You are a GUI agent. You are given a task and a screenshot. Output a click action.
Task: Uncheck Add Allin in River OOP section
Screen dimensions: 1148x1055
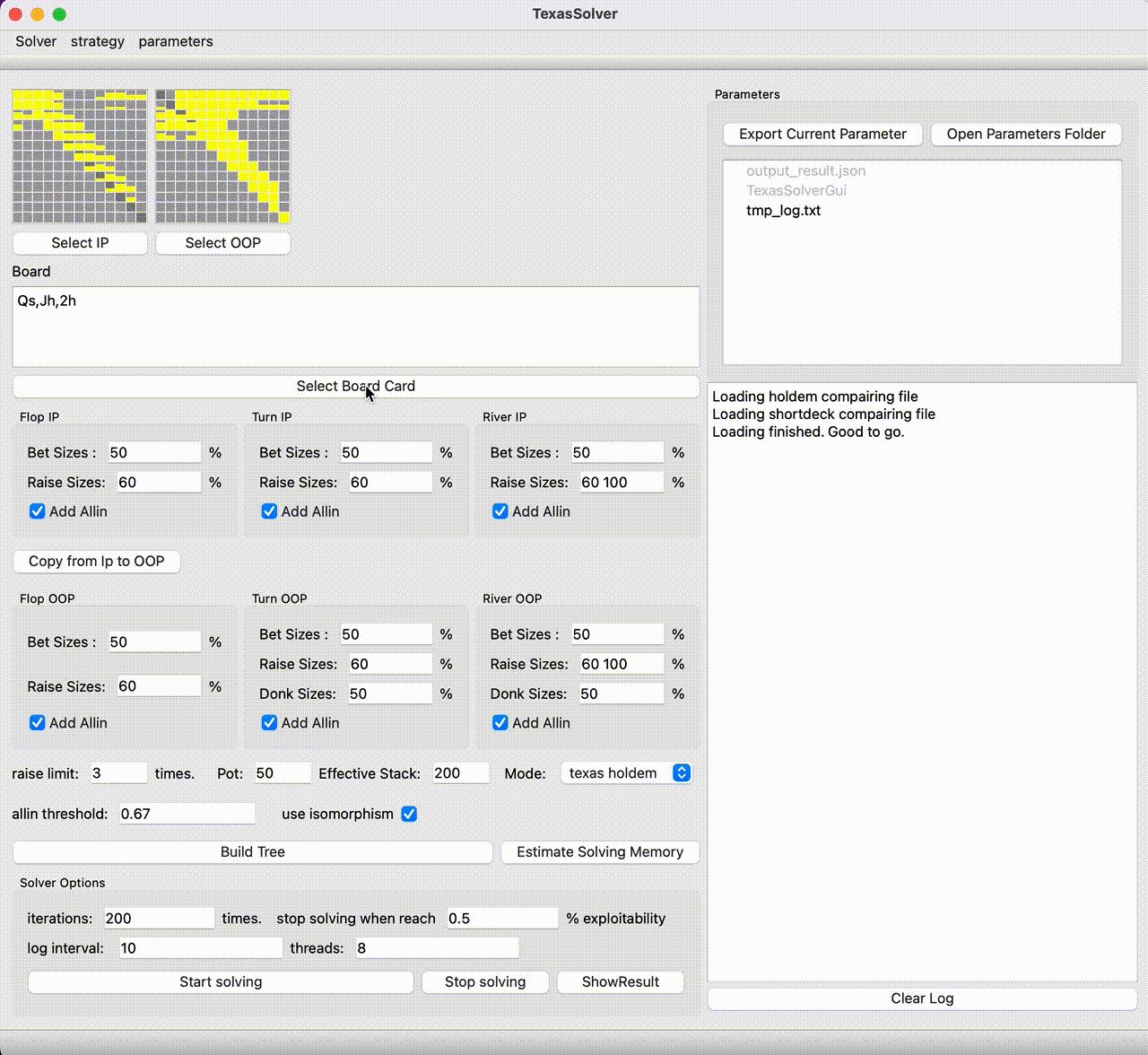[x=500, y=722]
